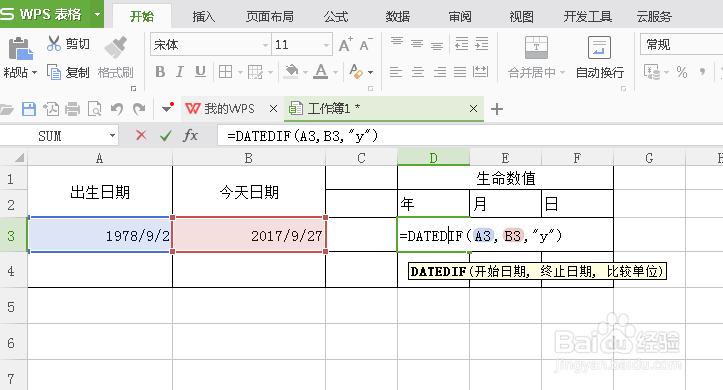Select row 5 header
Screen dimensions: 723x390
pos(11,307)
